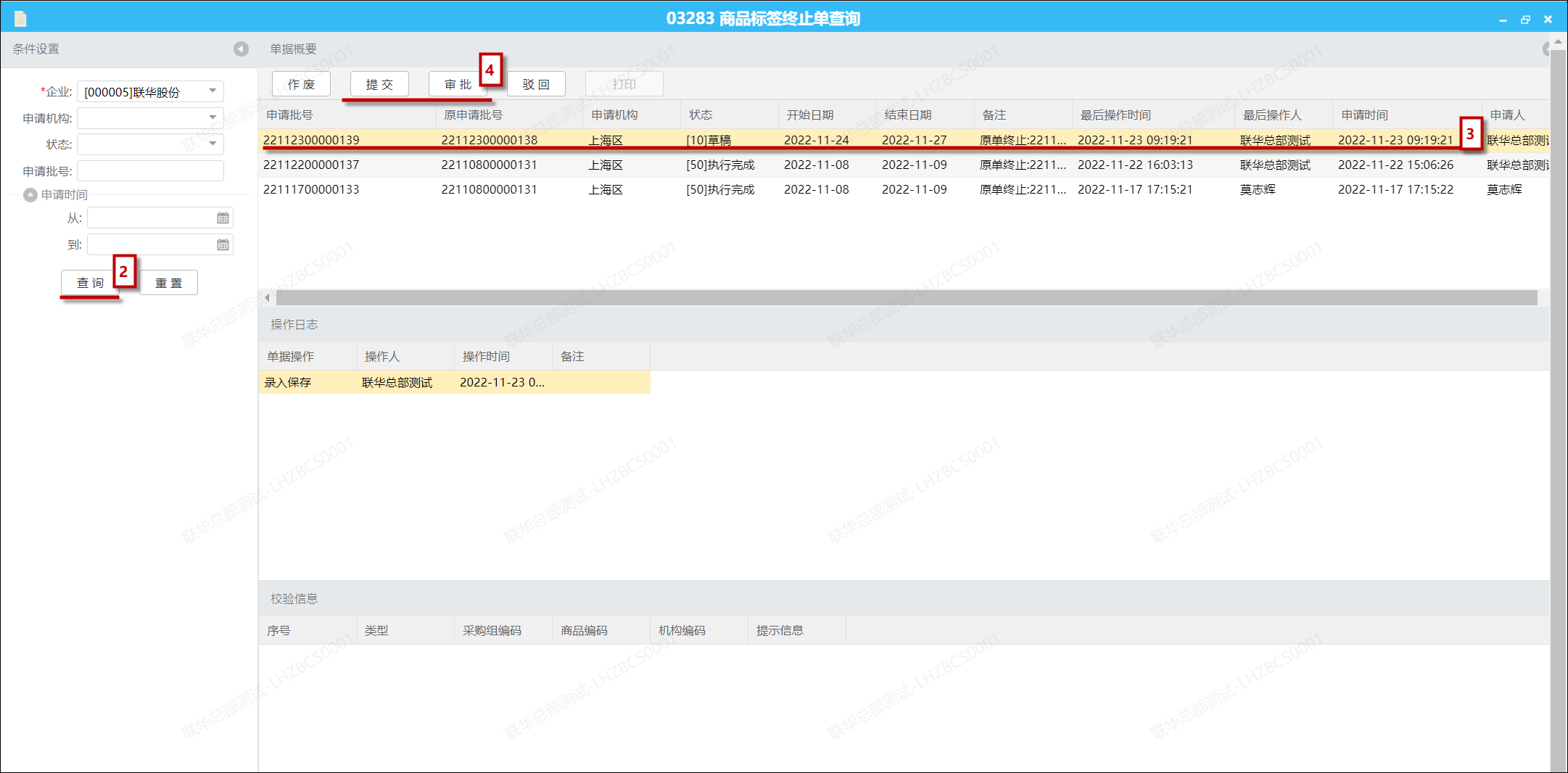Minimize the window
This screenshot has height=773, width=1568.
point(1503,20)
